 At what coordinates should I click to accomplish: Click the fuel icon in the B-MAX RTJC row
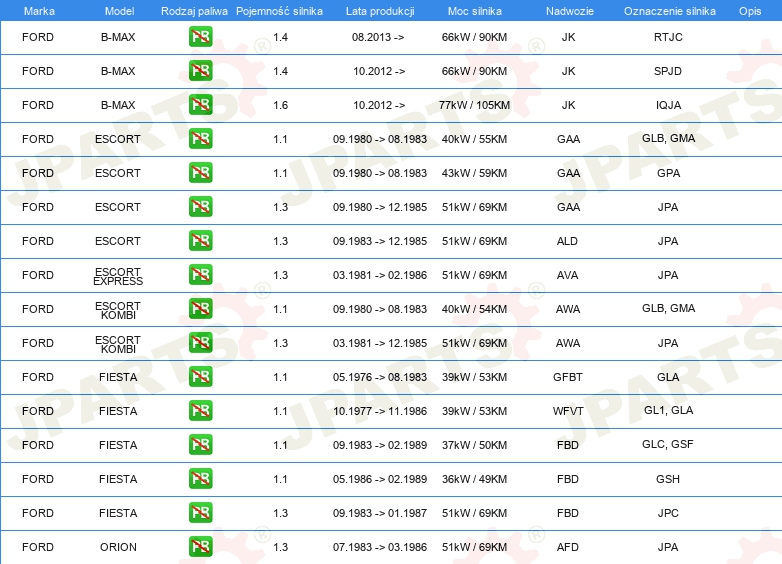[x=200, y=37]
